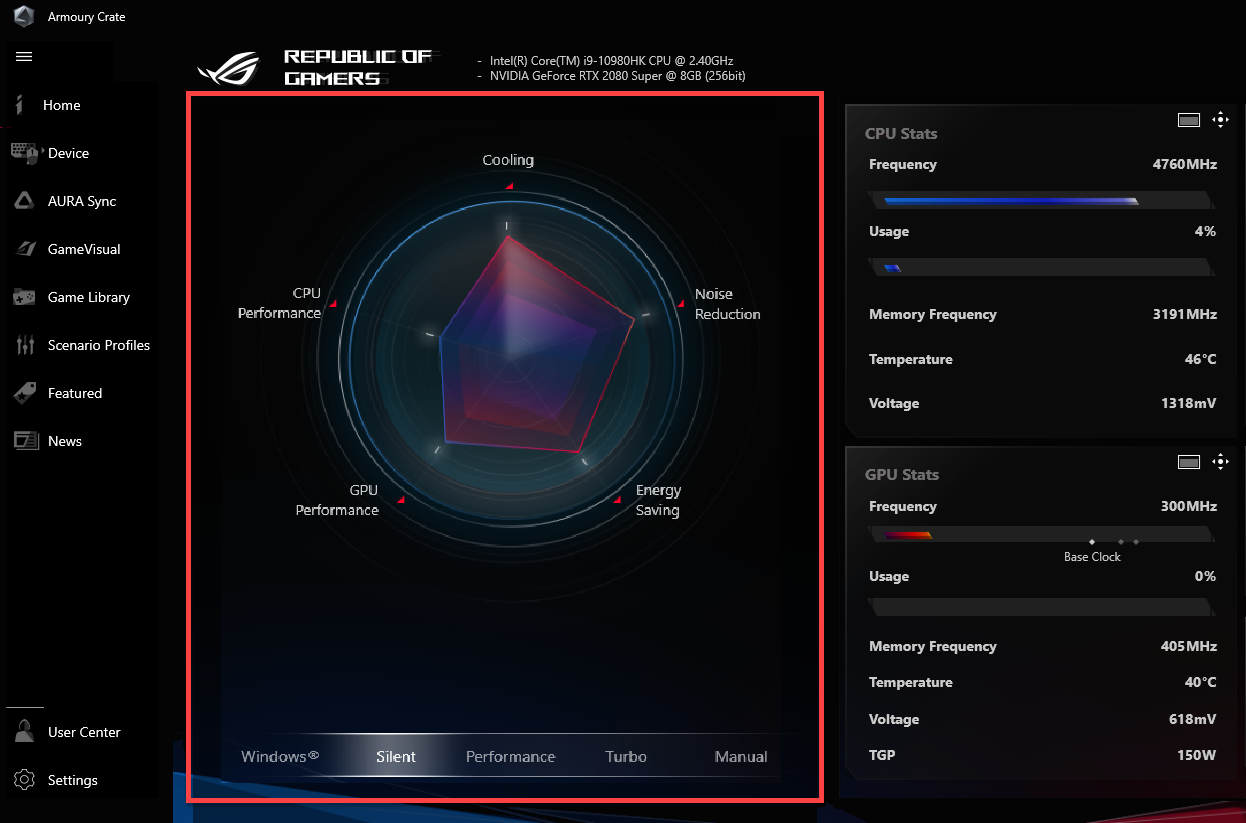Click the Noise Reduction radar label

[728, 304]
